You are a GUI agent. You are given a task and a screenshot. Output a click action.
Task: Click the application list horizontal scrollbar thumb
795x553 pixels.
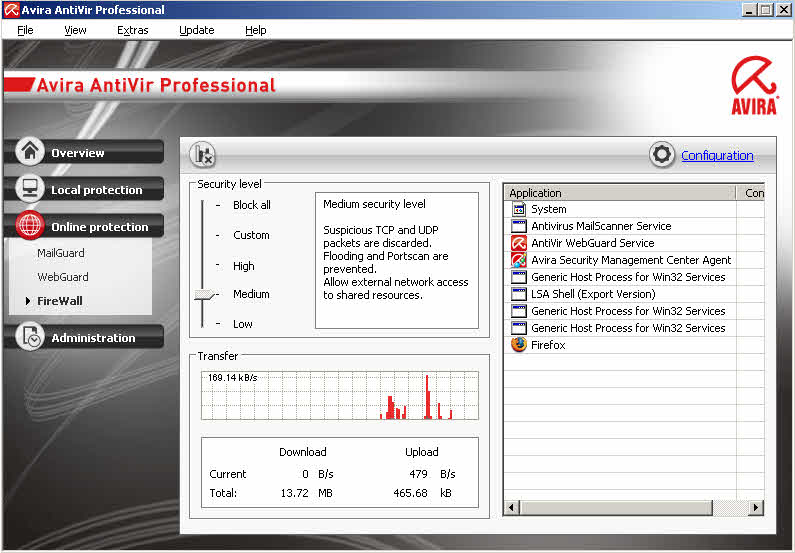click(x=616, y=507)
